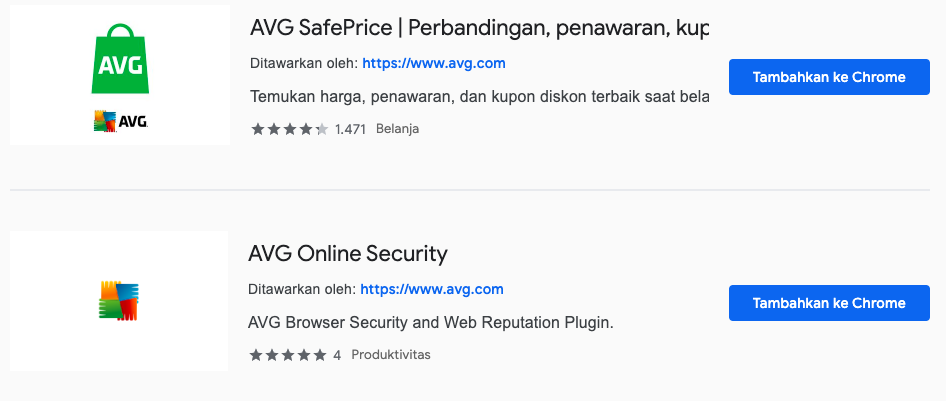Click the rating count 4 for Online Security
The width and height of the screenshot is (946, 401).
click(337, 355)
